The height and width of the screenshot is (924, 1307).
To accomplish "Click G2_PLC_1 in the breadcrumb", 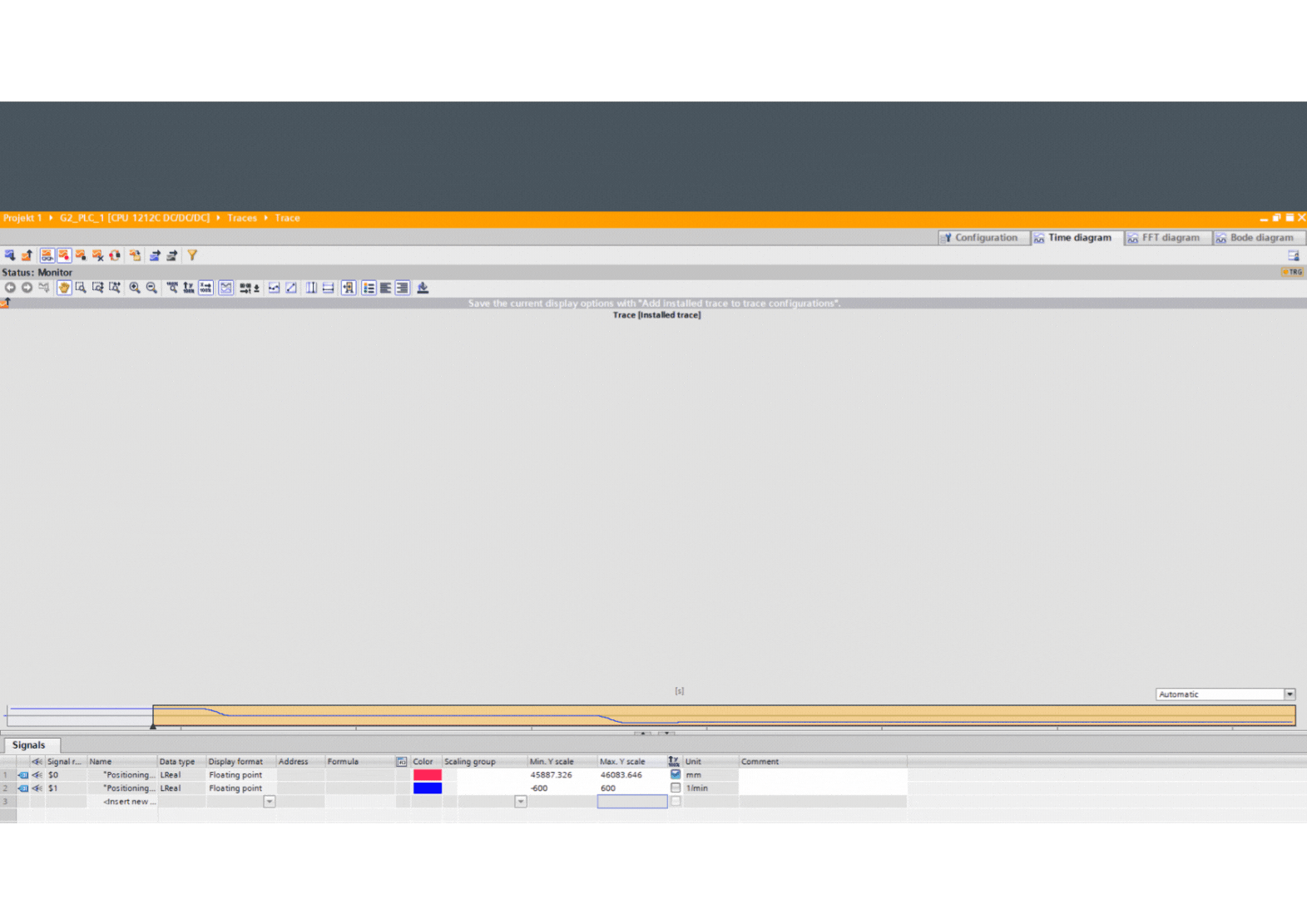I will [x=134, y=218].
